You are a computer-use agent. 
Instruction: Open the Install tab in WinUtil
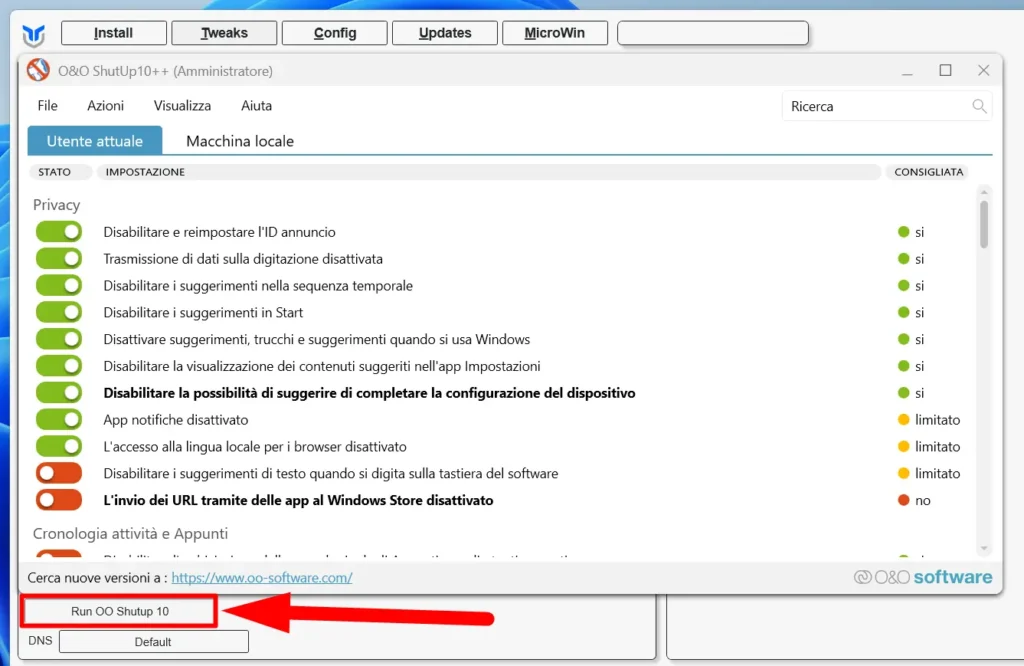coord(114,33)
